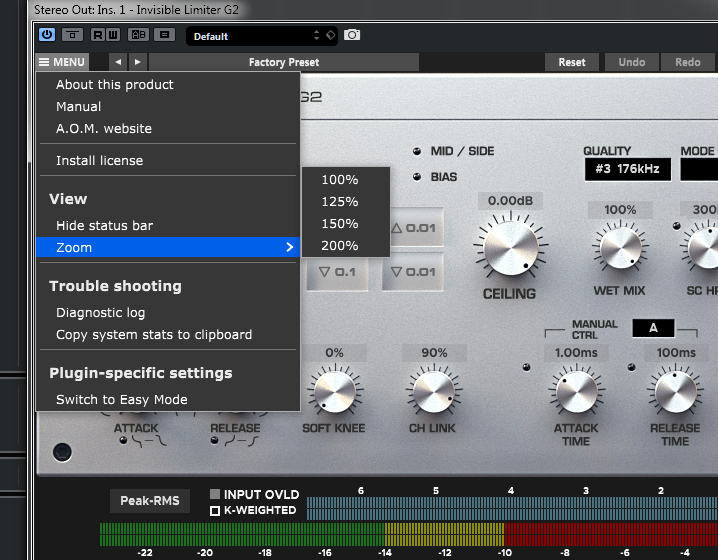
Task: Open About this product
Action: pyautogui.click(x=168, y=85)
